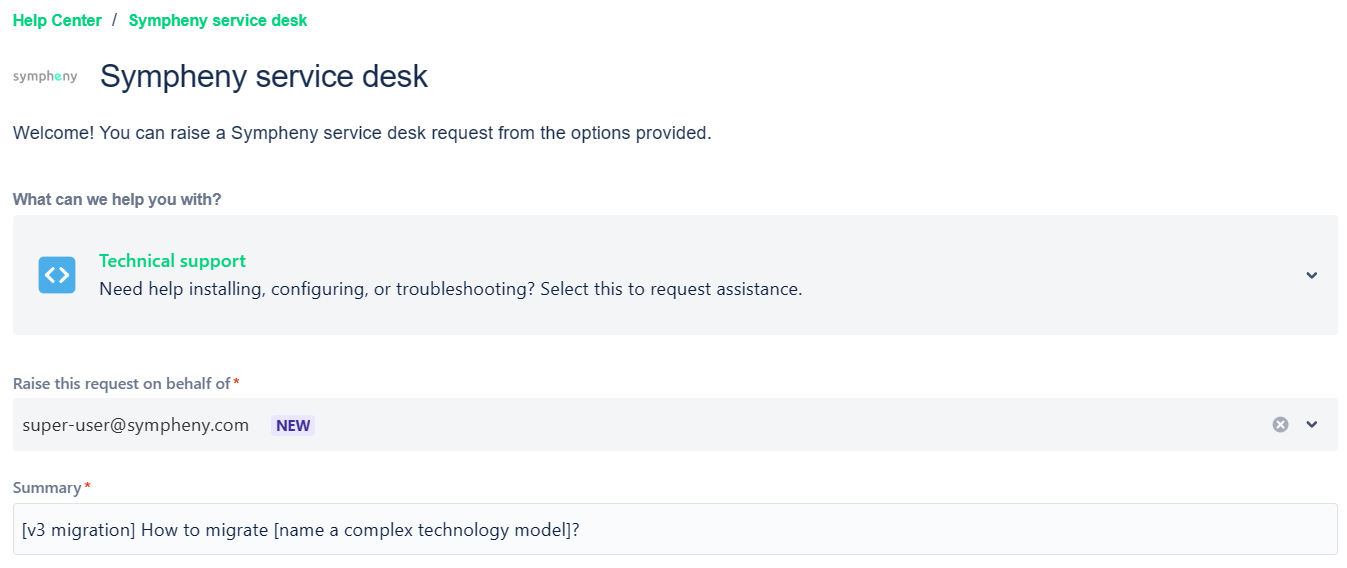Click the red asterisk after "behalf of"
The image size is (1347, 568).
[236, 383]
